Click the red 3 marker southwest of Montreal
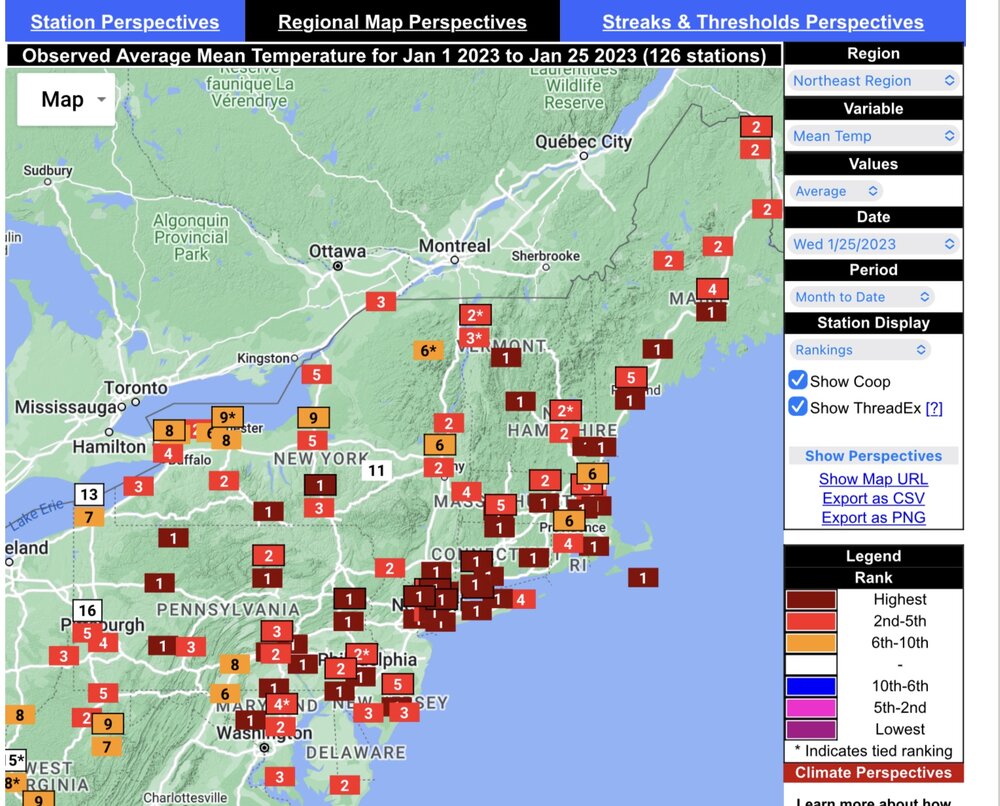The height and width of the screenshot is (806, 1000). (x=381, y=302)
